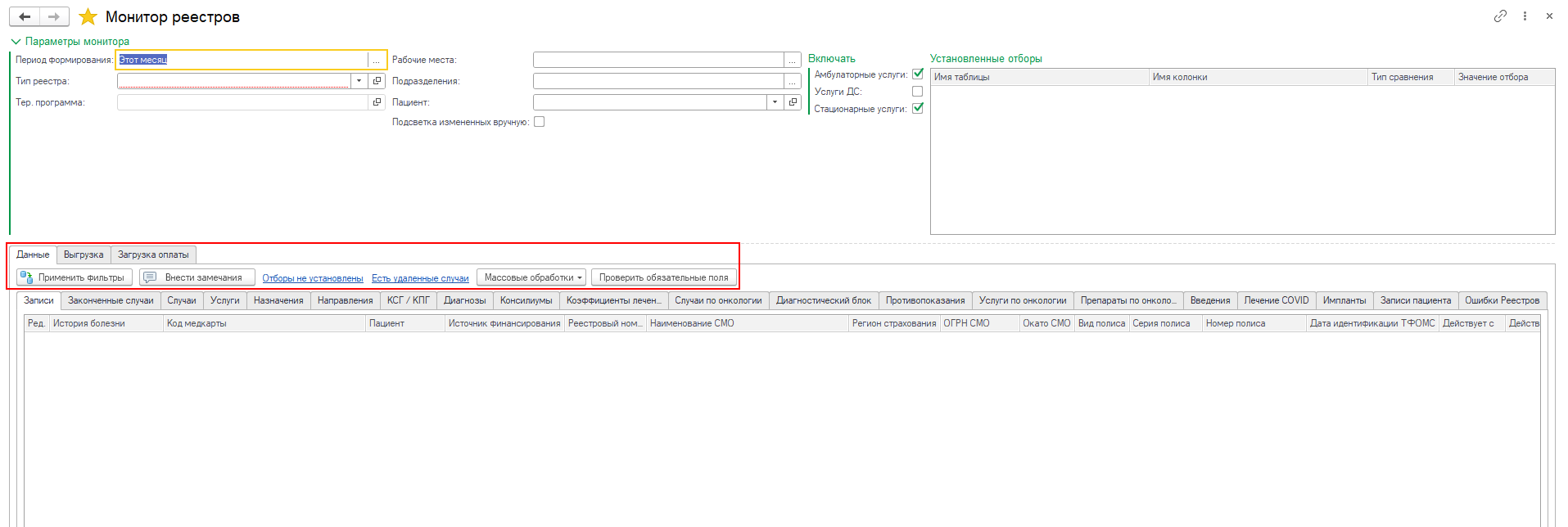Open ellipsis picker for Период формирования
This screenshot has width=1568, height=527.
377,60
